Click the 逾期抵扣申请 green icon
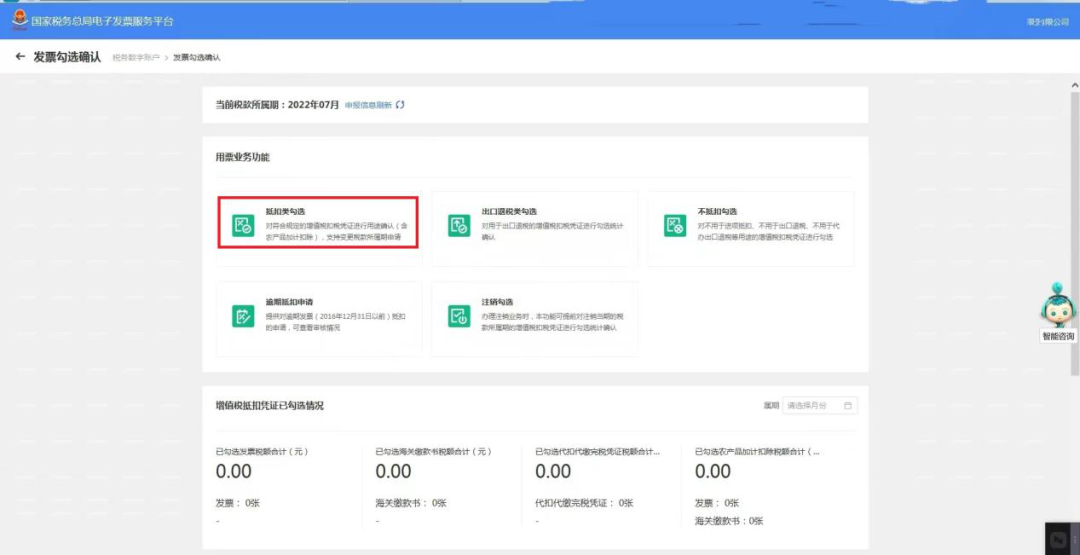1080x555 pixels. [x=243, y=316]
